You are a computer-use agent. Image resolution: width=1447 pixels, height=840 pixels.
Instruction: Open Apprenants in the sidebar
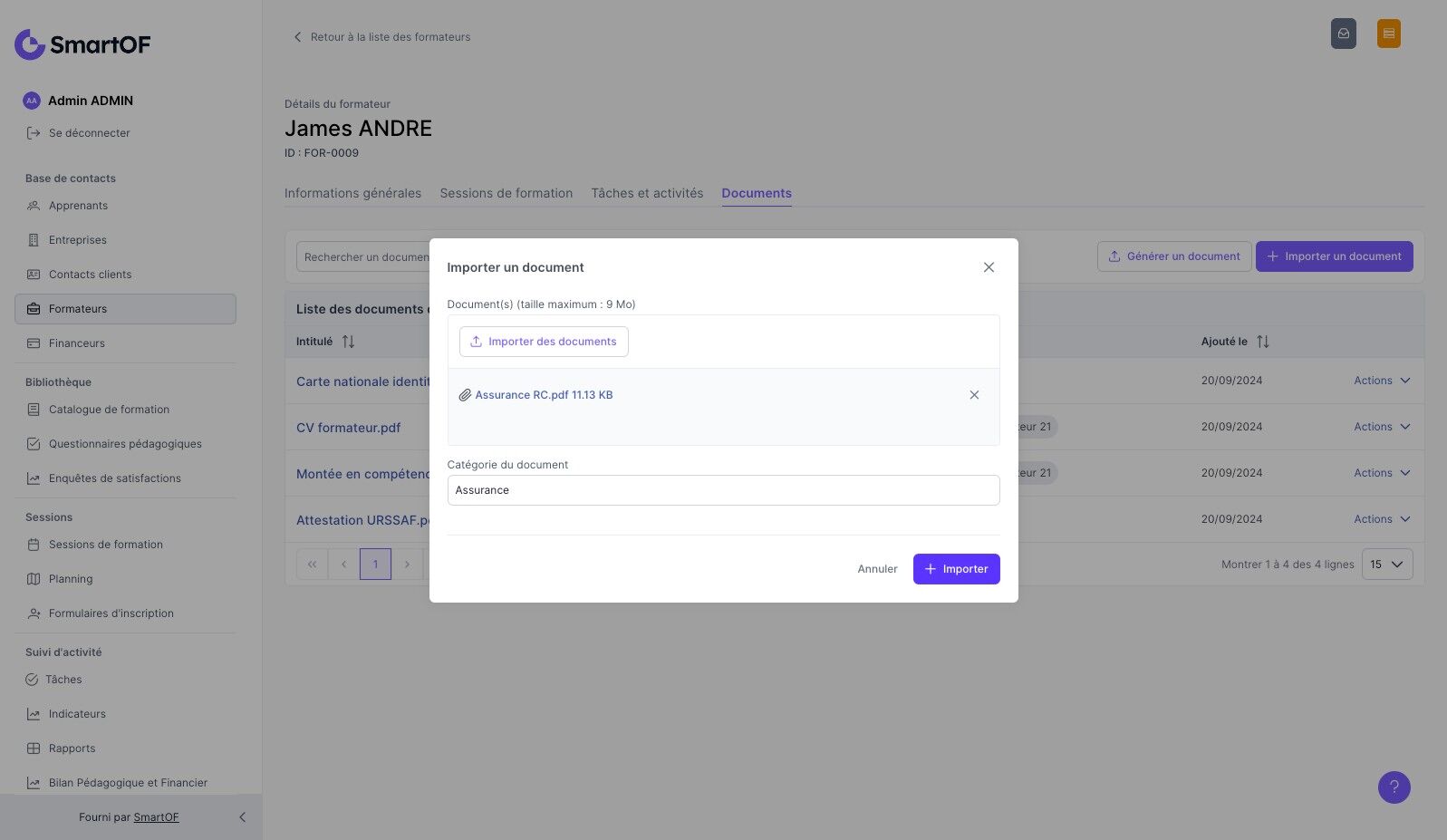[125, 206]
